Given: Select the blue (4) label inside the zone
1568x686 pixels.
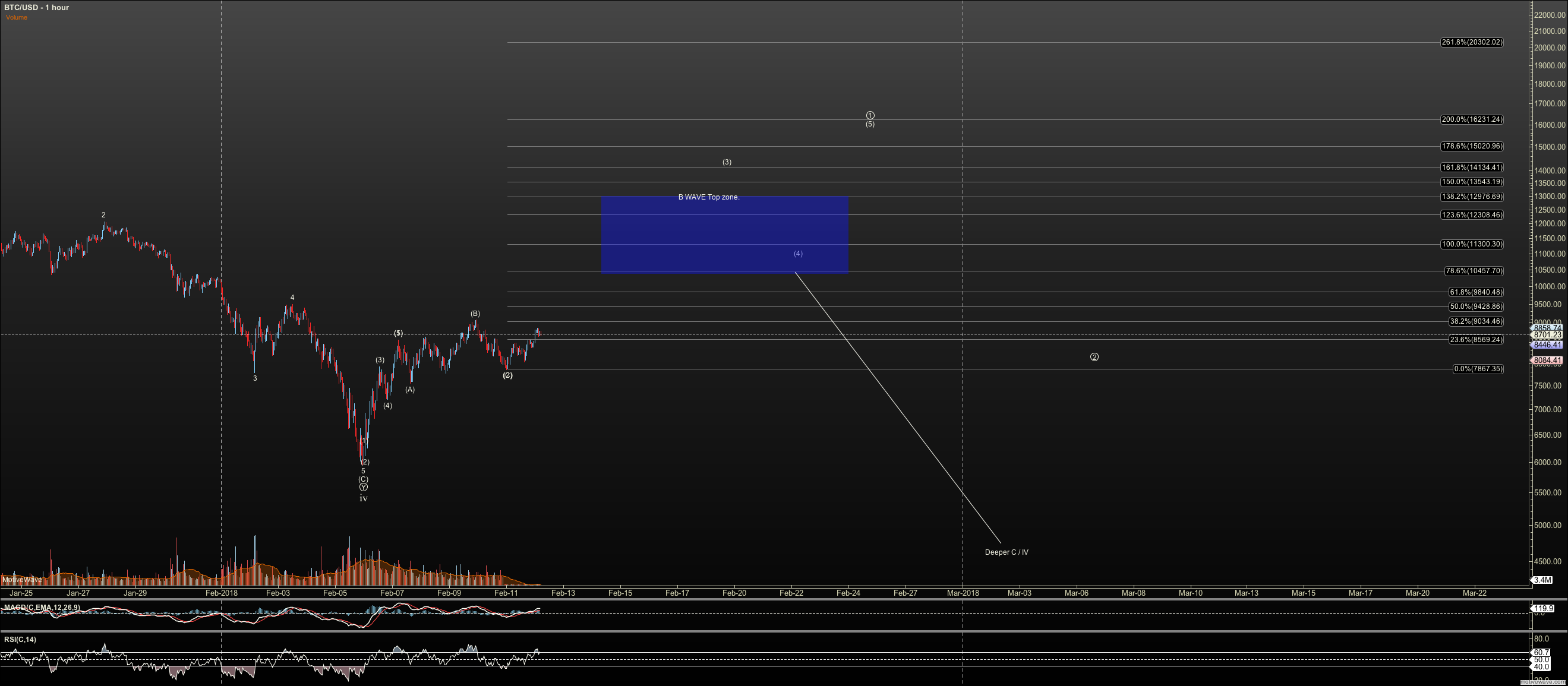Looking at the screenshot, I should tap(798, 254).
